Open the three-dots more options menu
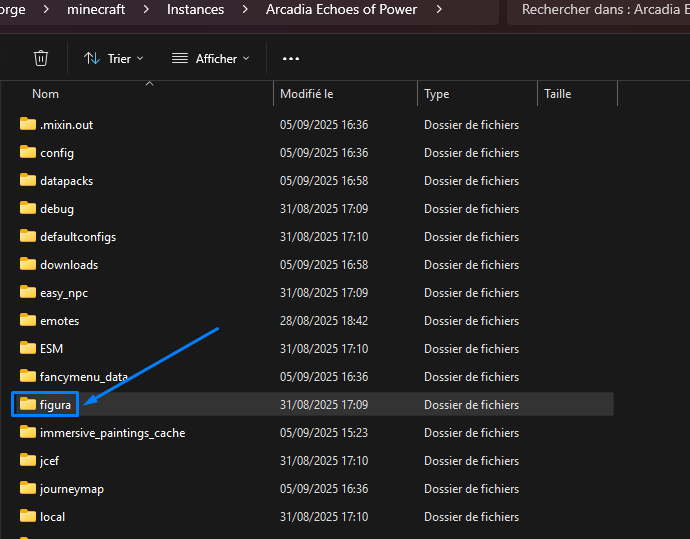Screen dimensions: 690x539 coord(291,58)
